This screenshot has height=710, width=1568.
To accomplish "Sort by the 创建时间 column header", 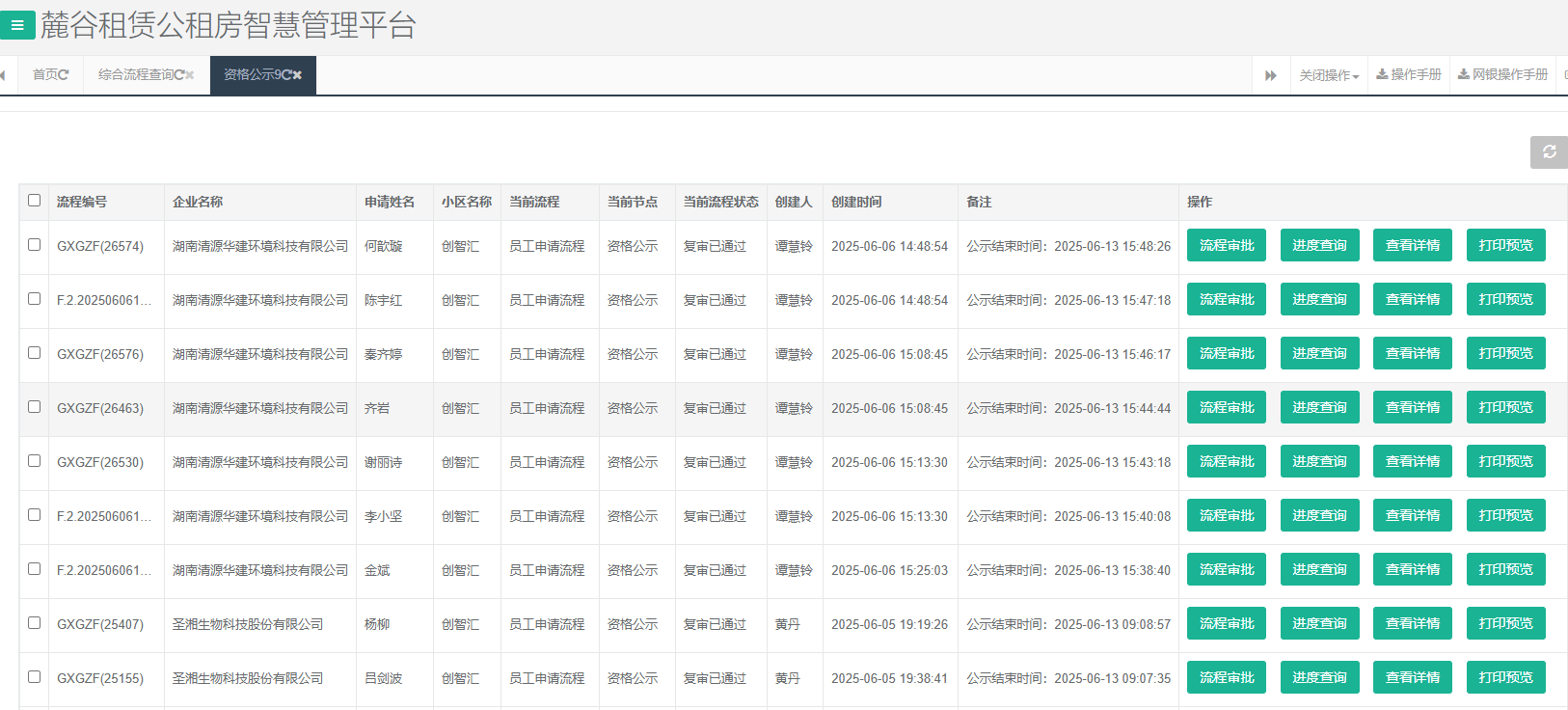I will point(856,202).
